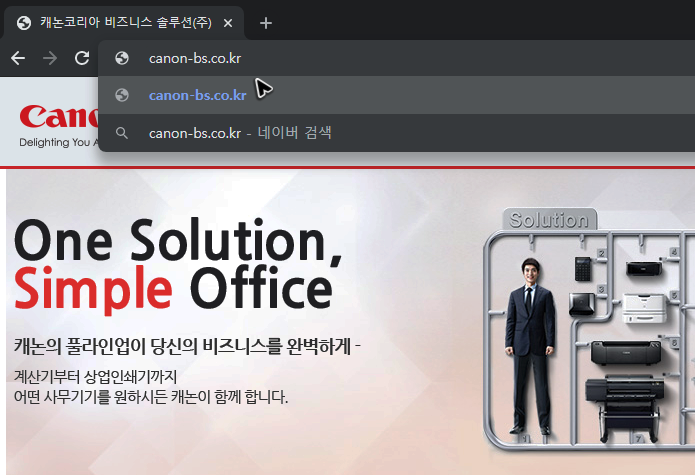Click the tab's globe favicon
The width and height of the screenshot is (695, 475).
pyautogui.click(x=24, y=23)
